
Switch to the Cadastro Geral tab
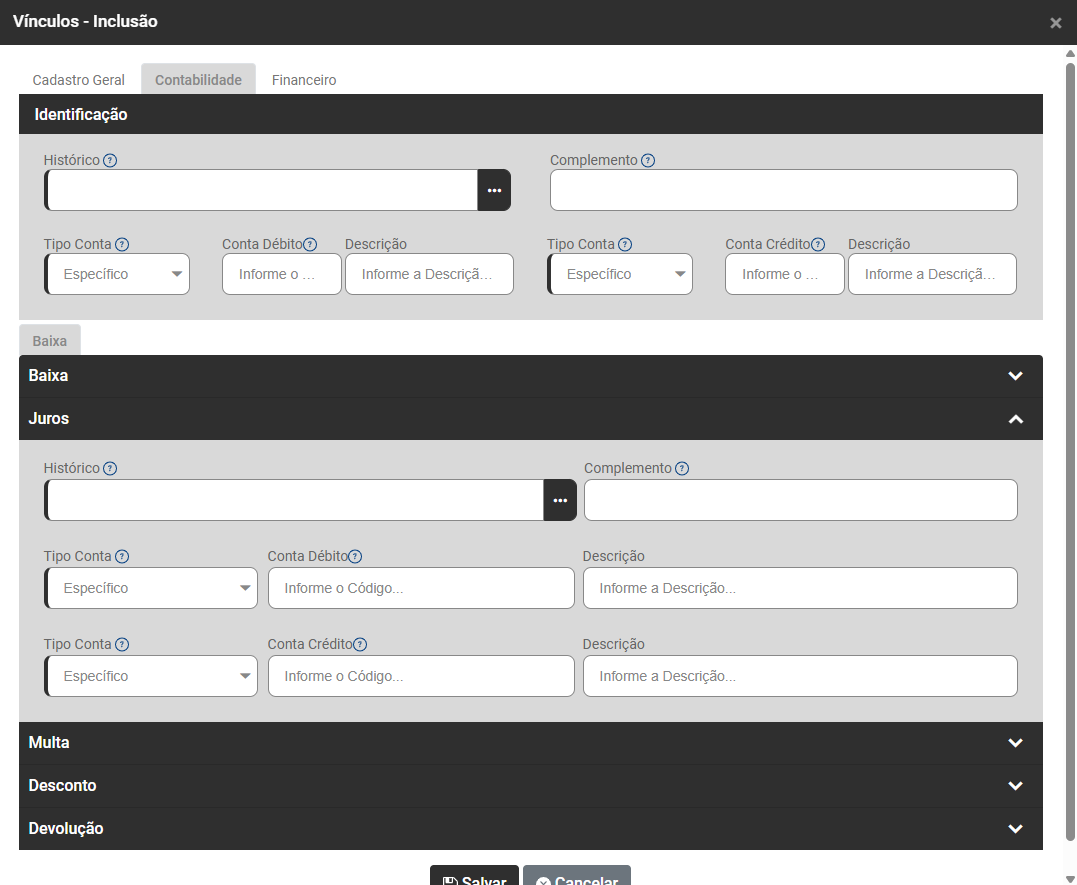(78, 80)
